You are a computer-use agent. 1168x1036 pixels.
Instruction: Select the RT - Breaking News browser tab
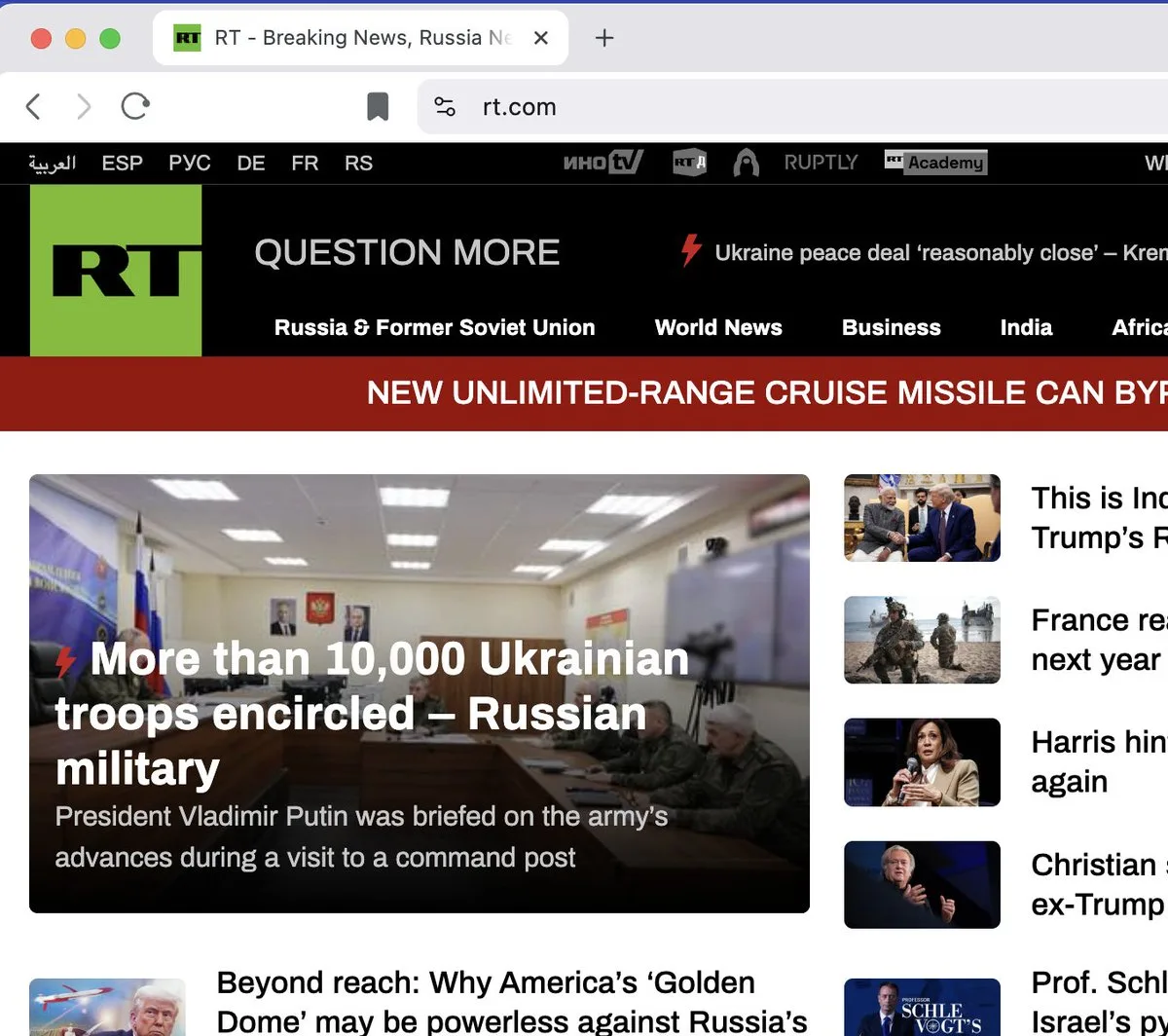point(360,38)
